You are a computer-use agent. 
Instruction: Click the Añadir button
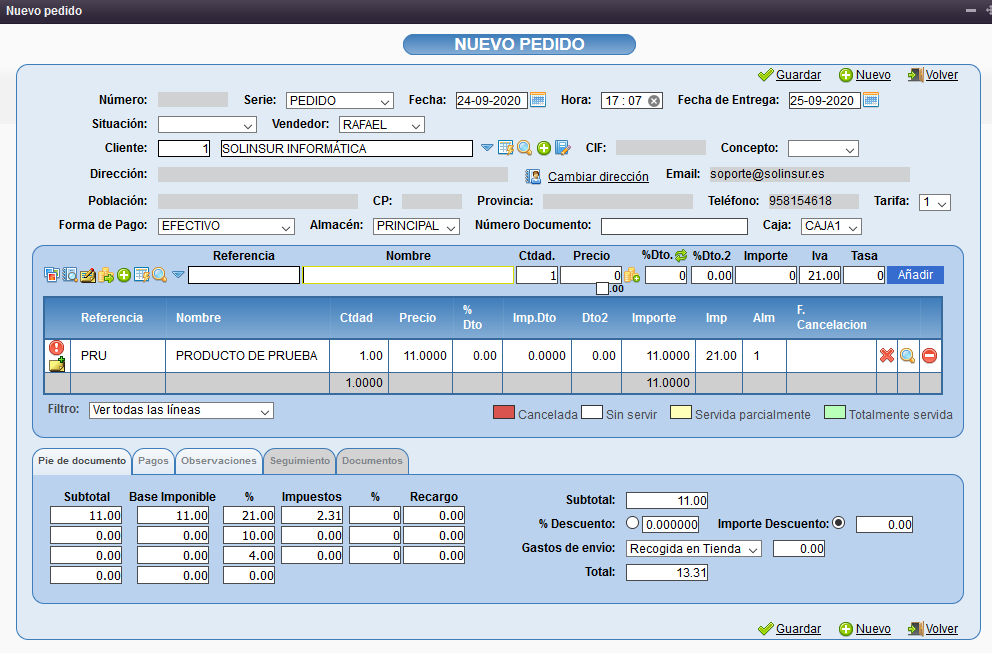(x=915, y=275)
